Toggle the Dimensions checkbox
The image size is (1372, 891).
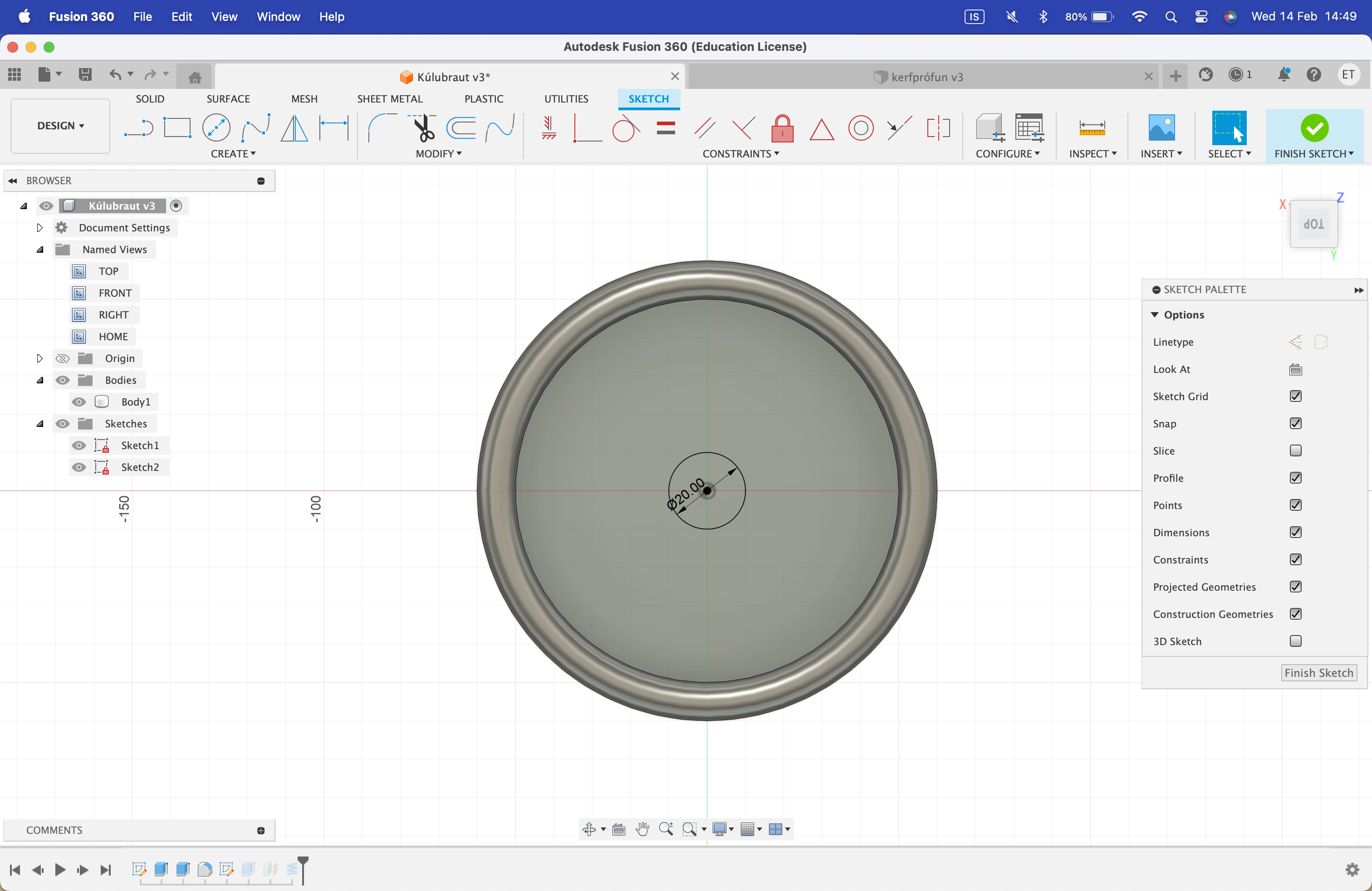click(x=1295, y=533)
